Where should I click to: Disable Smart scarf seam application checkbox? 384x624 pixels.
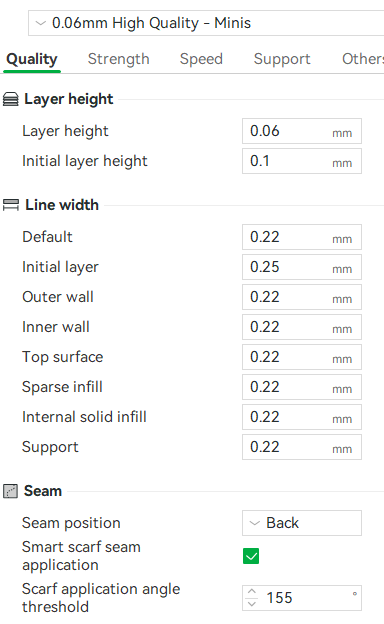251,556
